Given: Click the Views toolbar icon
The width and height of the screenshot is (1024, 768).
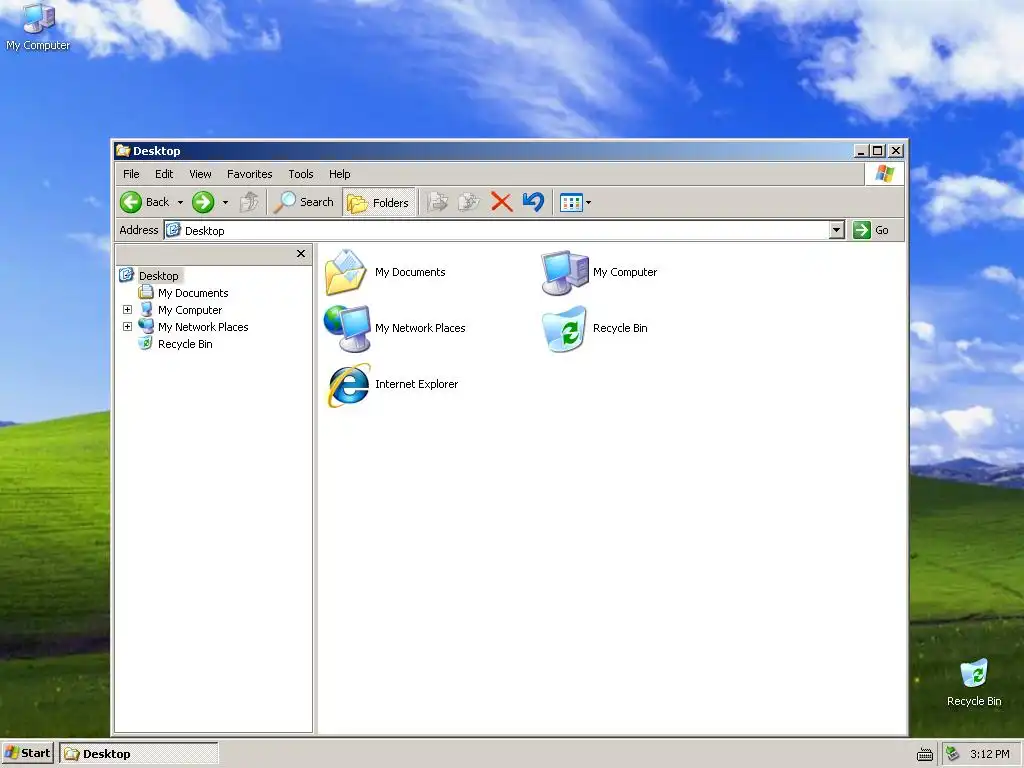Looking at the screenshot, I should [571, 203].
